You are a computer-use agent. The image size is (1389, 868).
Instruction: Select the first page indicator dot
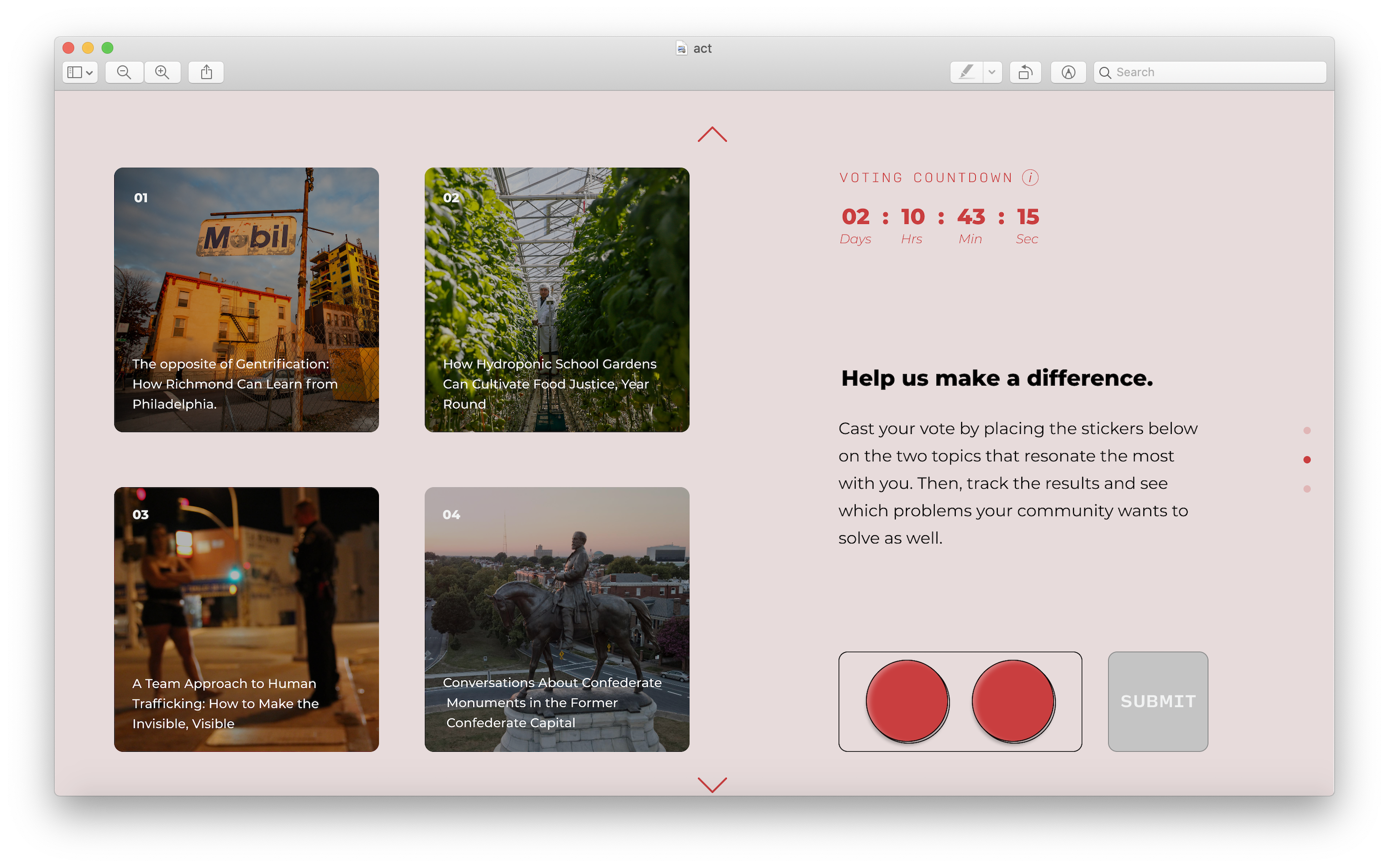click(1307, 431)
